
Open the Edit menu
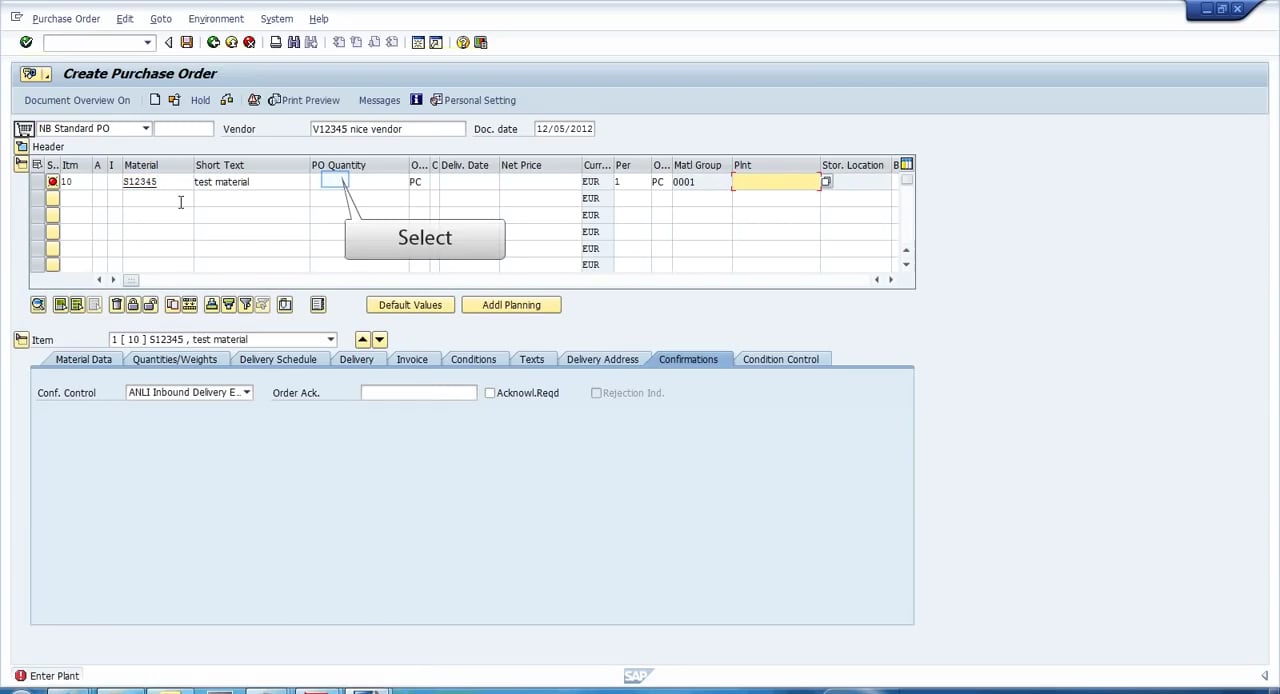(x=124, y=19)
